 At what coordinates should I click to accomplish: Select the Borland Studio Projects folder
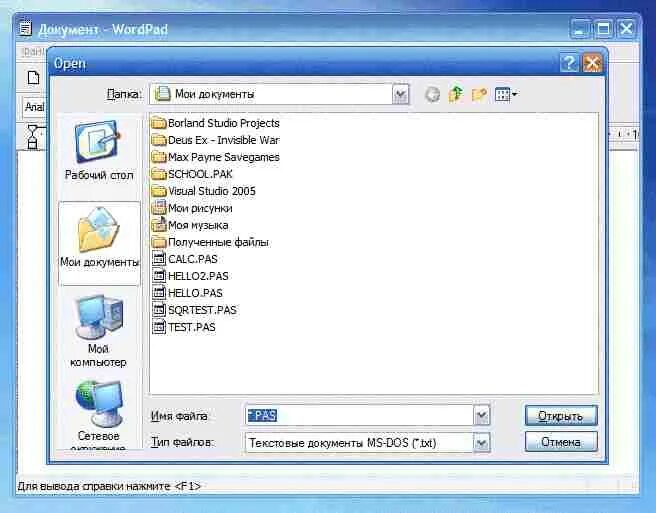[215, 123]
